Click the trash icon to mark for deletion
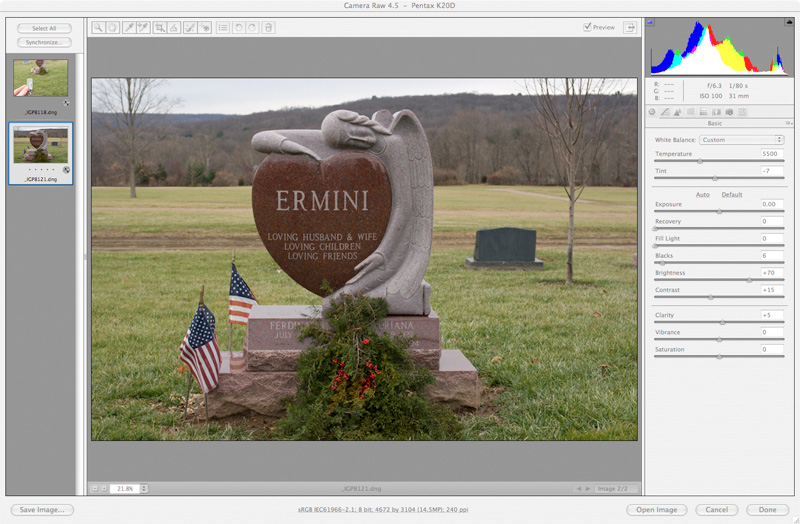Screen dimensions: 800x524 [268, 28]
